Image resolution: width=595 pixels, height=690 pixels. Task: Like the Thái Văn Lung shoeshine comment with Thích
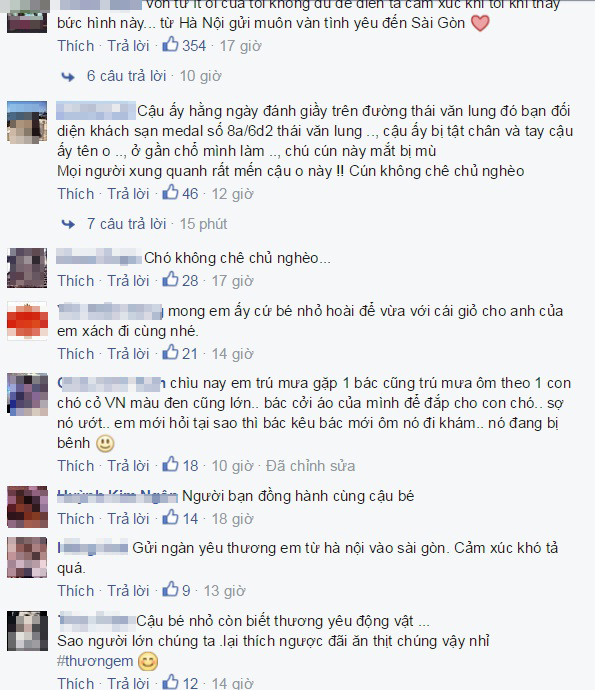(x=76, y=194)
